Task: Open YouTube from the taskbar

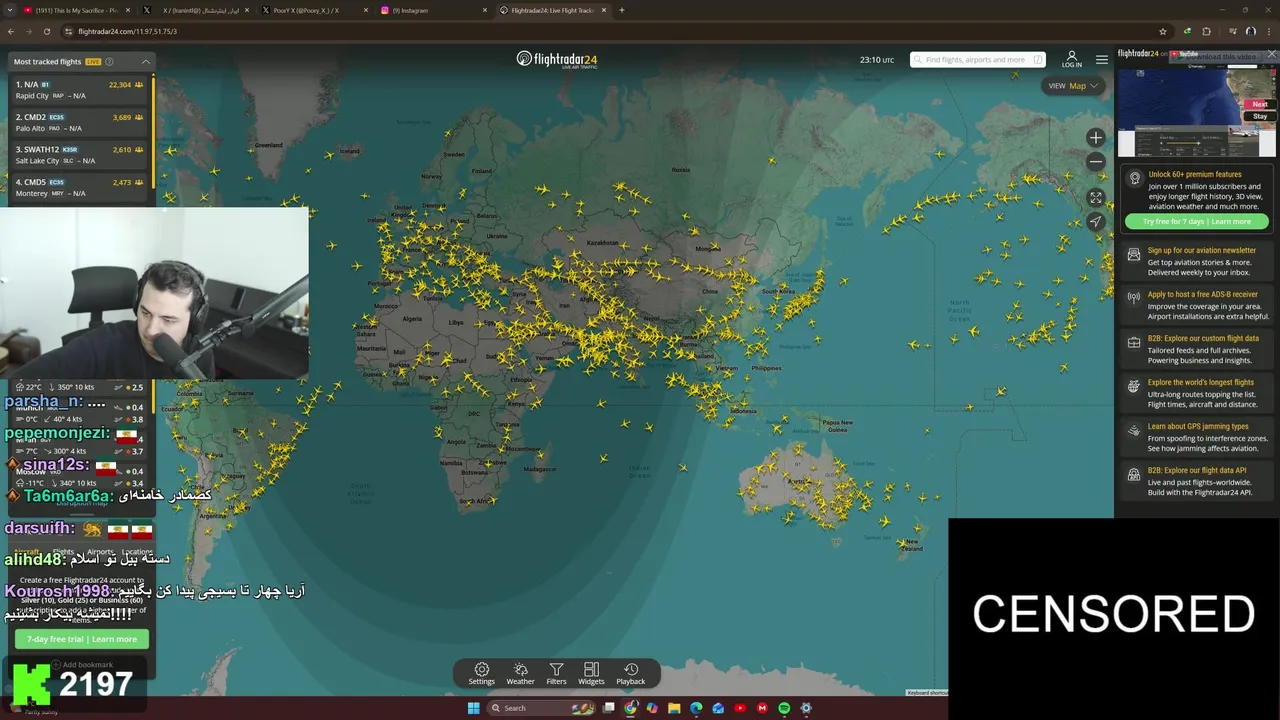Action: tap(740, 708)
